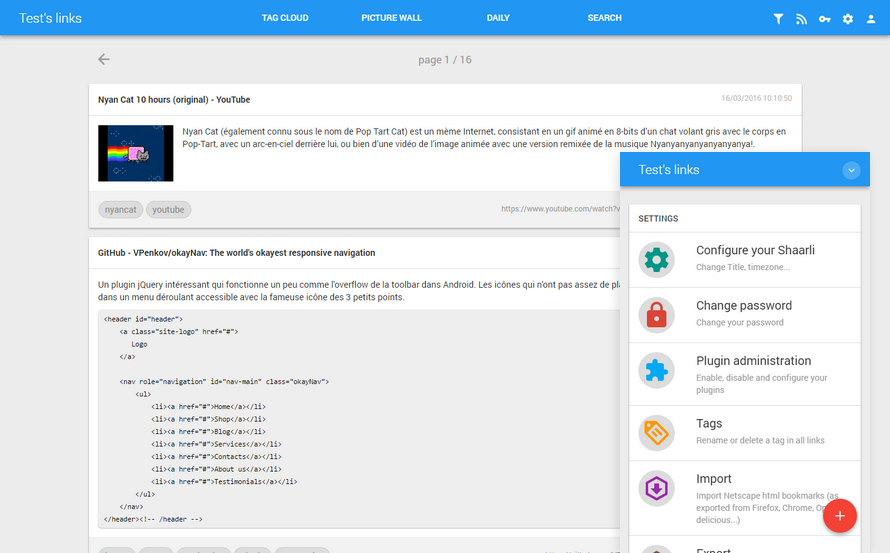Click the user account icon
The height and width of the screenshot is (553, 890).
pyautogui.click(x=870, y=19)
